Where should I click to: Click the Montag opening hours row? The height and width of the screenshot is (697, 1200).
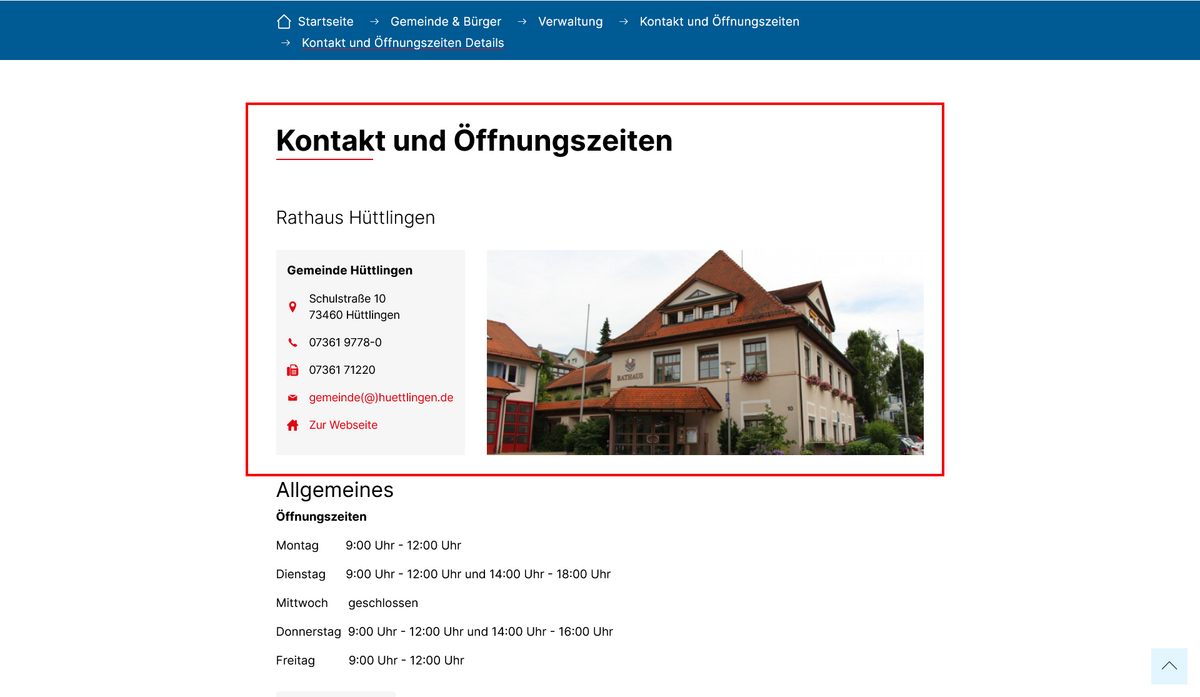click(368, 545)
